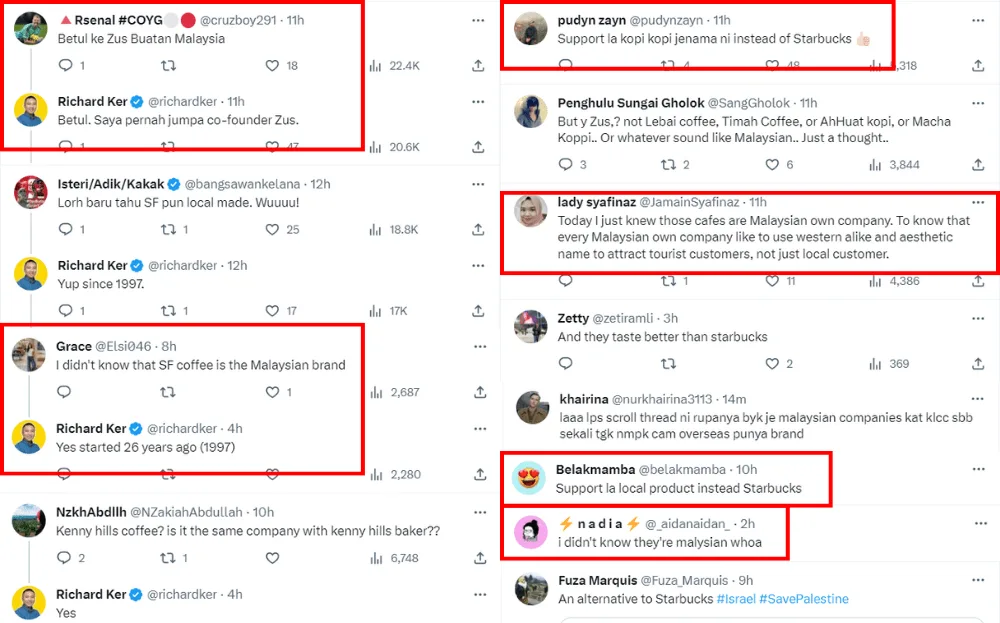Click khairina's profile avatar
Image resolution: width=1000 pixels, height=623 pixels.
[x=531, y=407]
